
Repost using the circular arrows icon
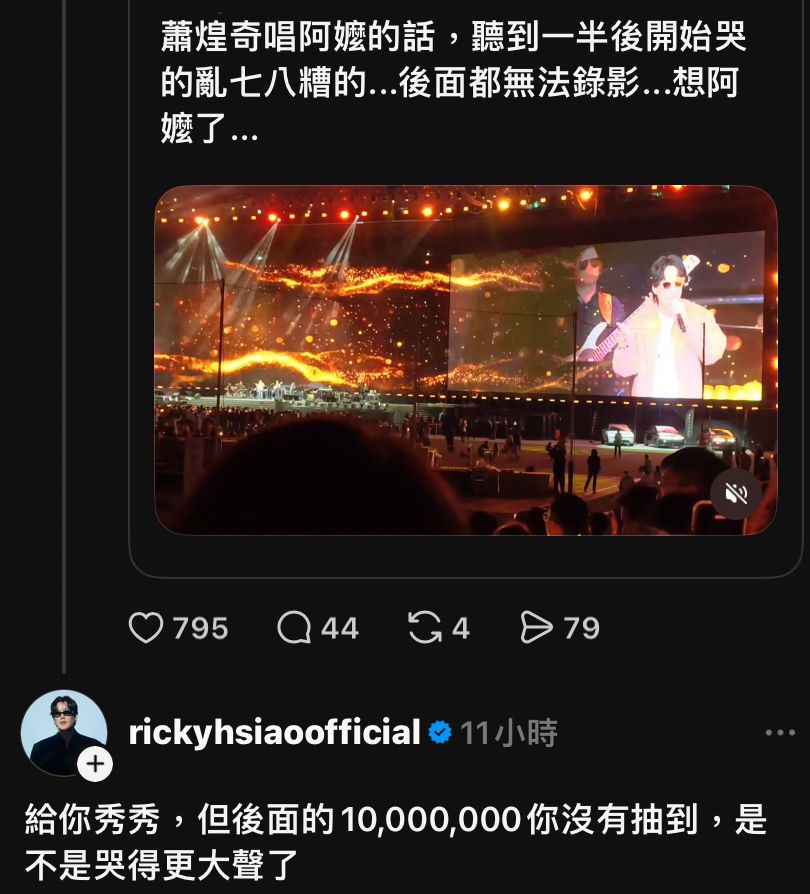coord(425,628)
